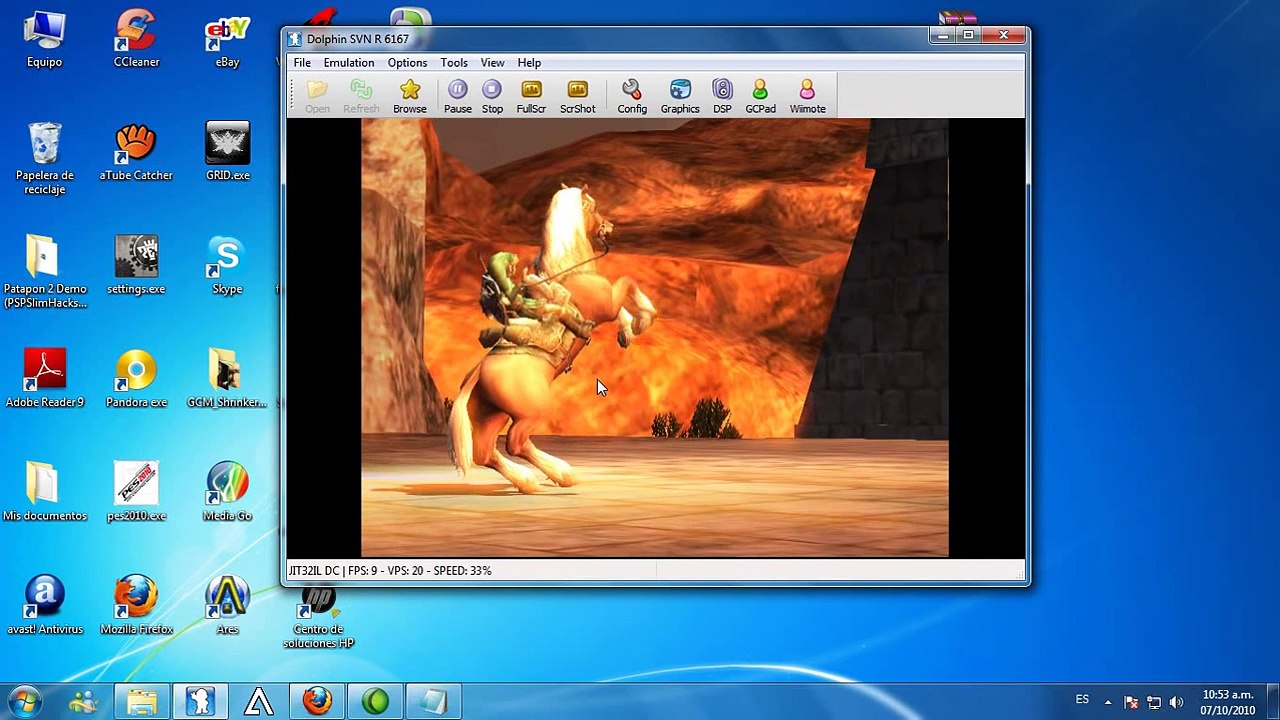
Task: Open the Emulation menu
Action: [349, 63]
